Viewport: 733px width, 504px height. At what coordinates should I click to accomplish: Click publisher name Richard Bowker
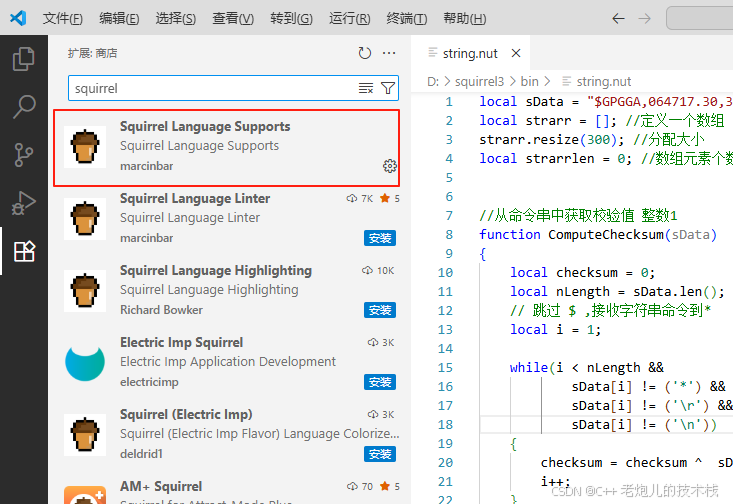161,310
